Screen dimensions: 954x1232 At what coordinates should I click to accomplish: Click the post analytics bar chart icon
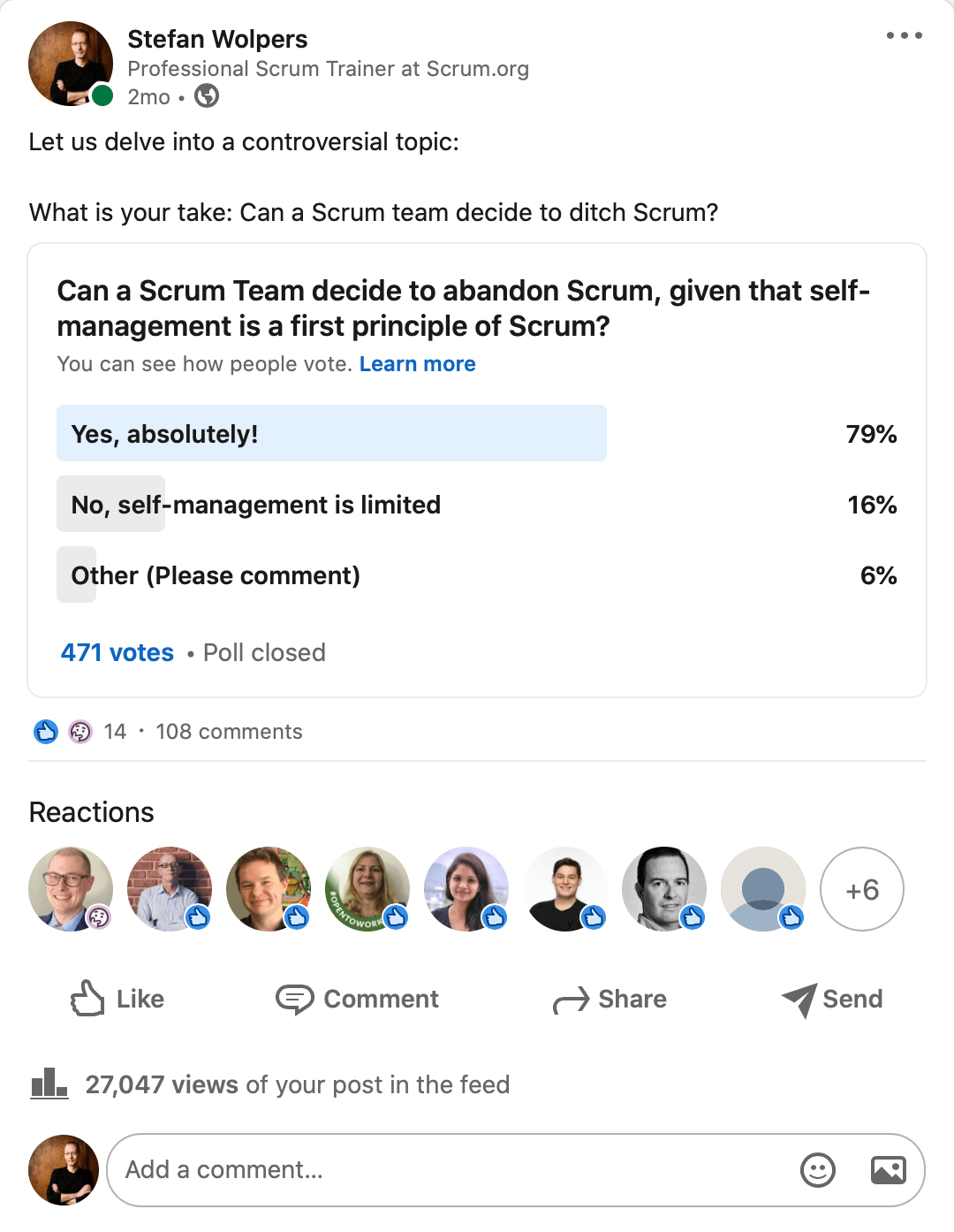49,1084
